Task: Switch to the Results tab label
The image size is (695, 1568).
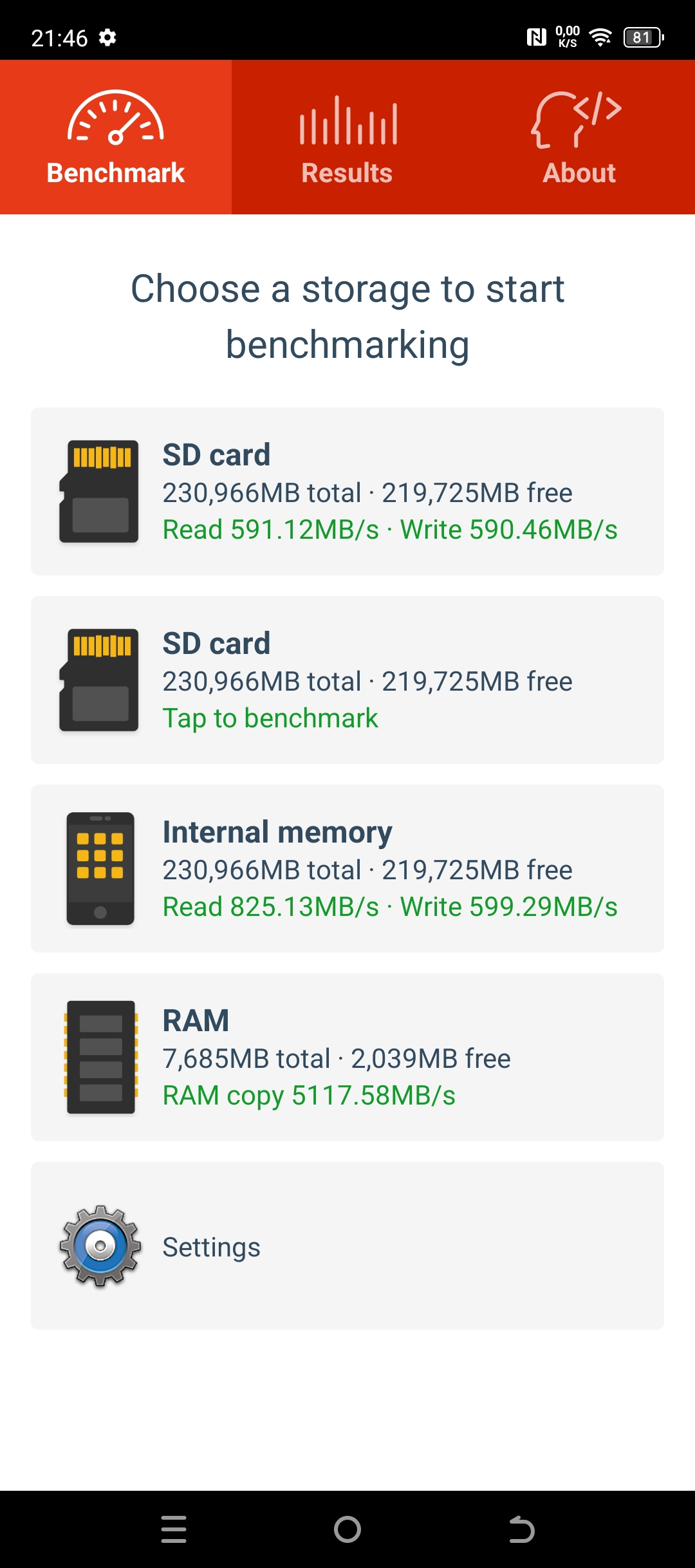Action: pyautogui.click(x=347, y=173)
